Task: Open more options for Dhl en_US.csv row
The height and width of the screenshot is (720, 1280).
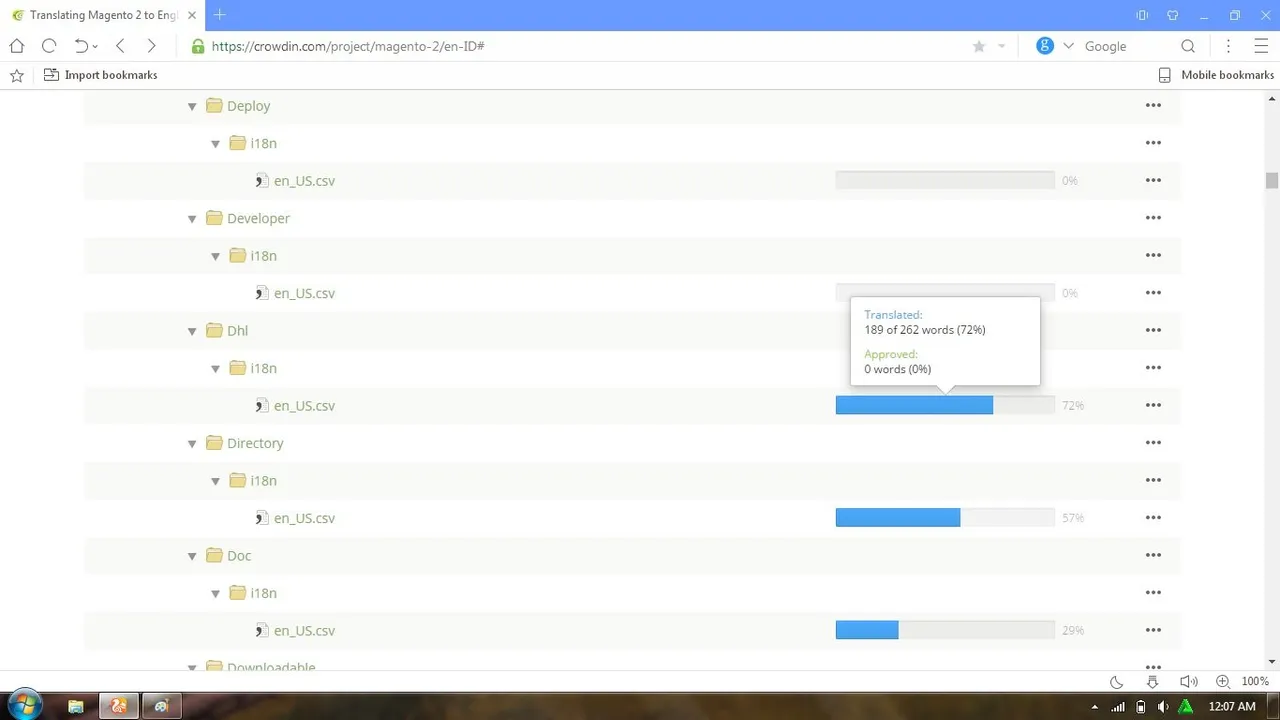Action: click(x=1153, y=405)
